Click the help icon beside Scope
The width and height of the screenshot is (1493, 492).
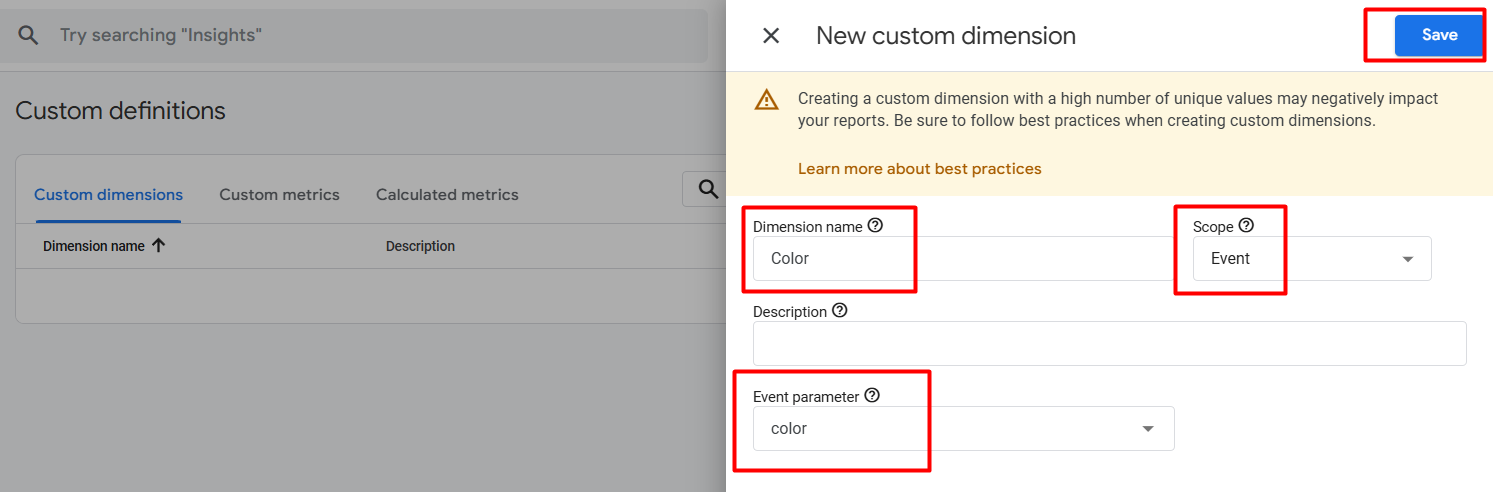tap(1246, 226)
